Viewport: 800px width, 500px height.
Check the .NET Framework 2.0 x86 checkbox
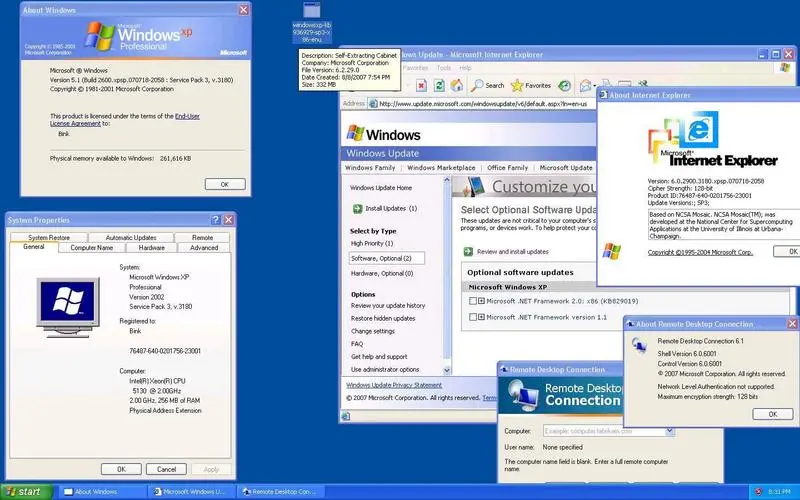[x=473, y=300]
